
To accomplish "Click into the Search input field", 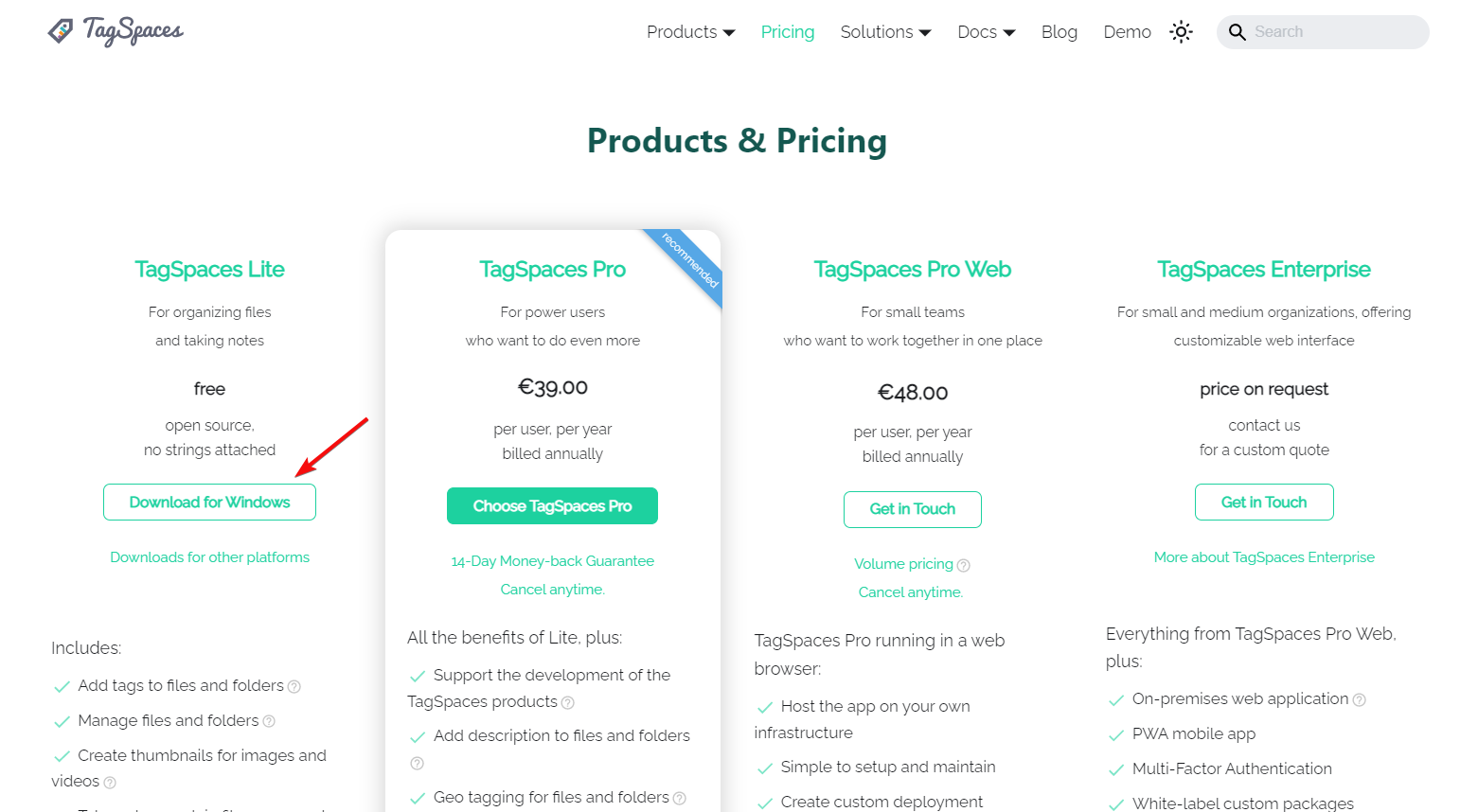I will 1335,32.
